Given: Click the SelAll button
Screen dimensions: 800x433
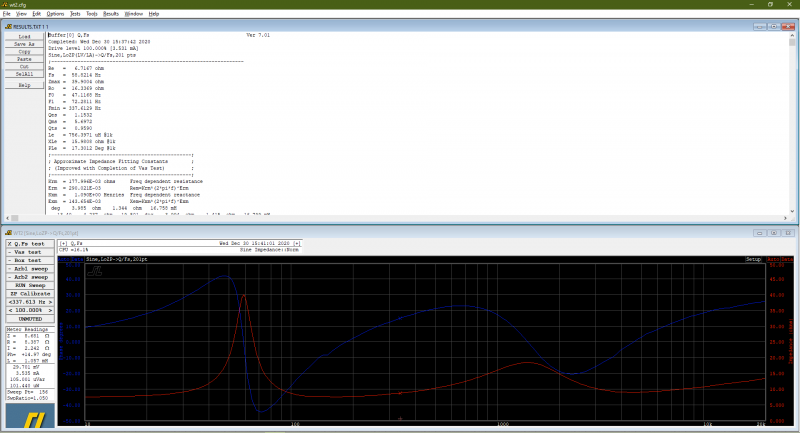Looking at the screenshot, I should point(24,74).
